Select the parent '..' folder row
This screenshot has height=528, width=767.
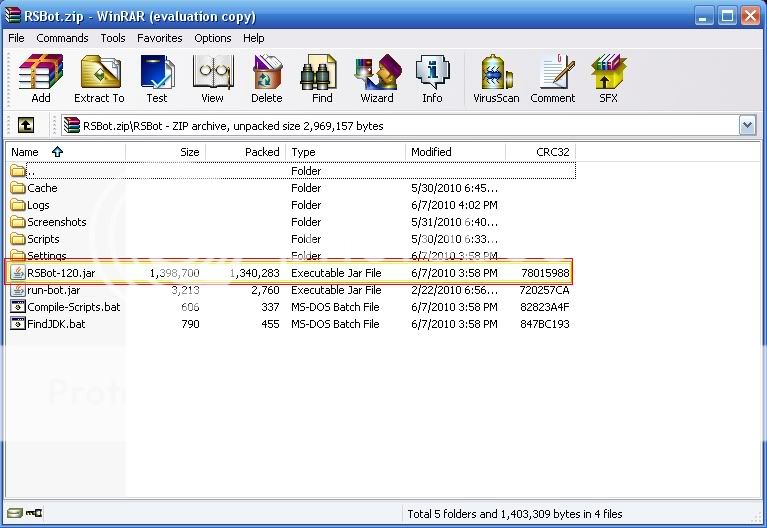click(x=292, y=171)
